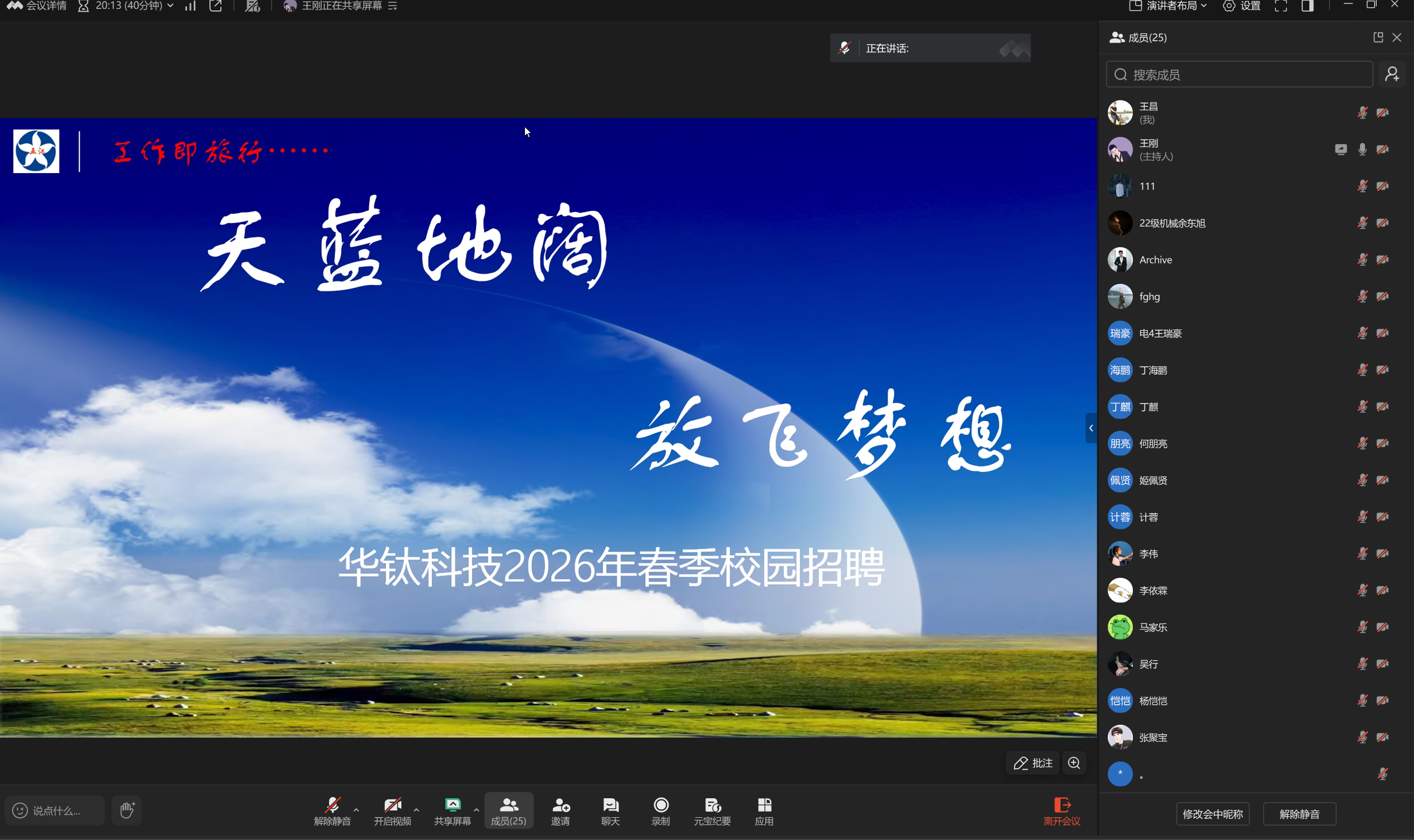
Task: Start recording the meeting
Action: 661,811
